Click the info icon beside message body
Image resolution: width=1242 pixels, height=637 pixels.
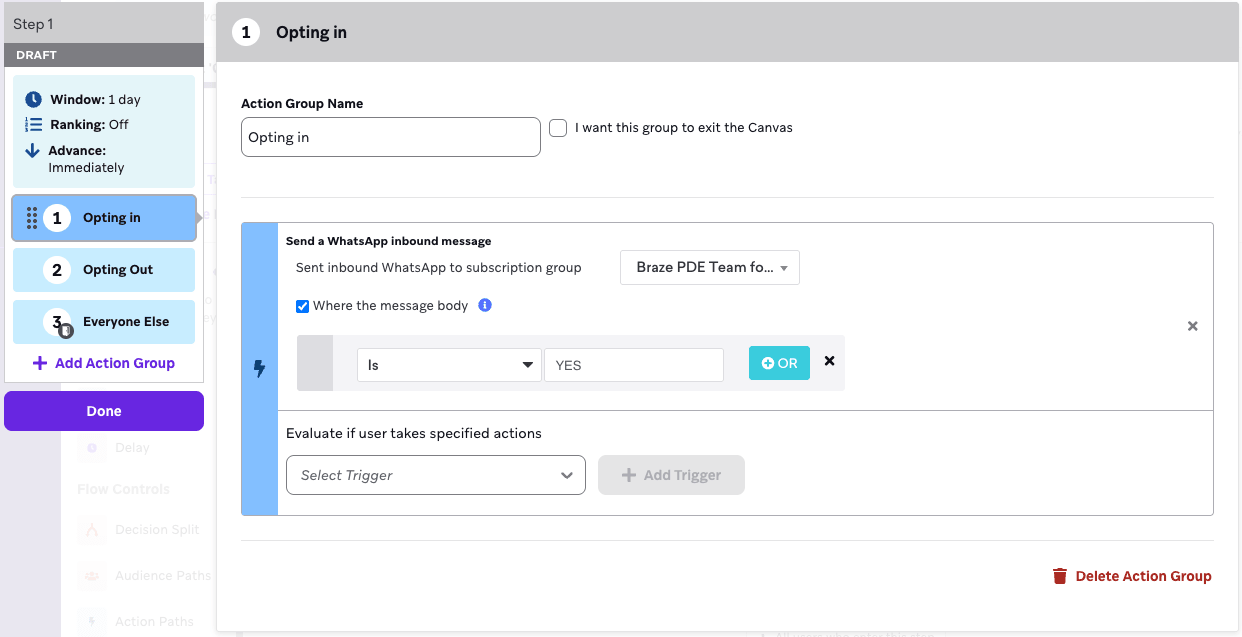485,306
